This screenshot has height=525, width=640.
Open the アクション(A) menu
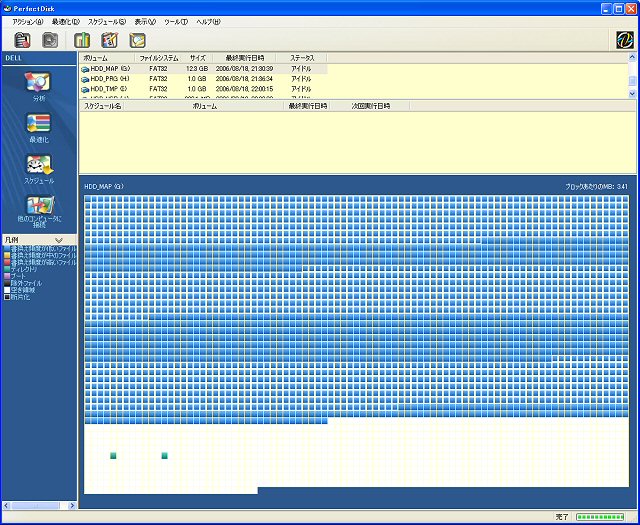click(28, 22)
